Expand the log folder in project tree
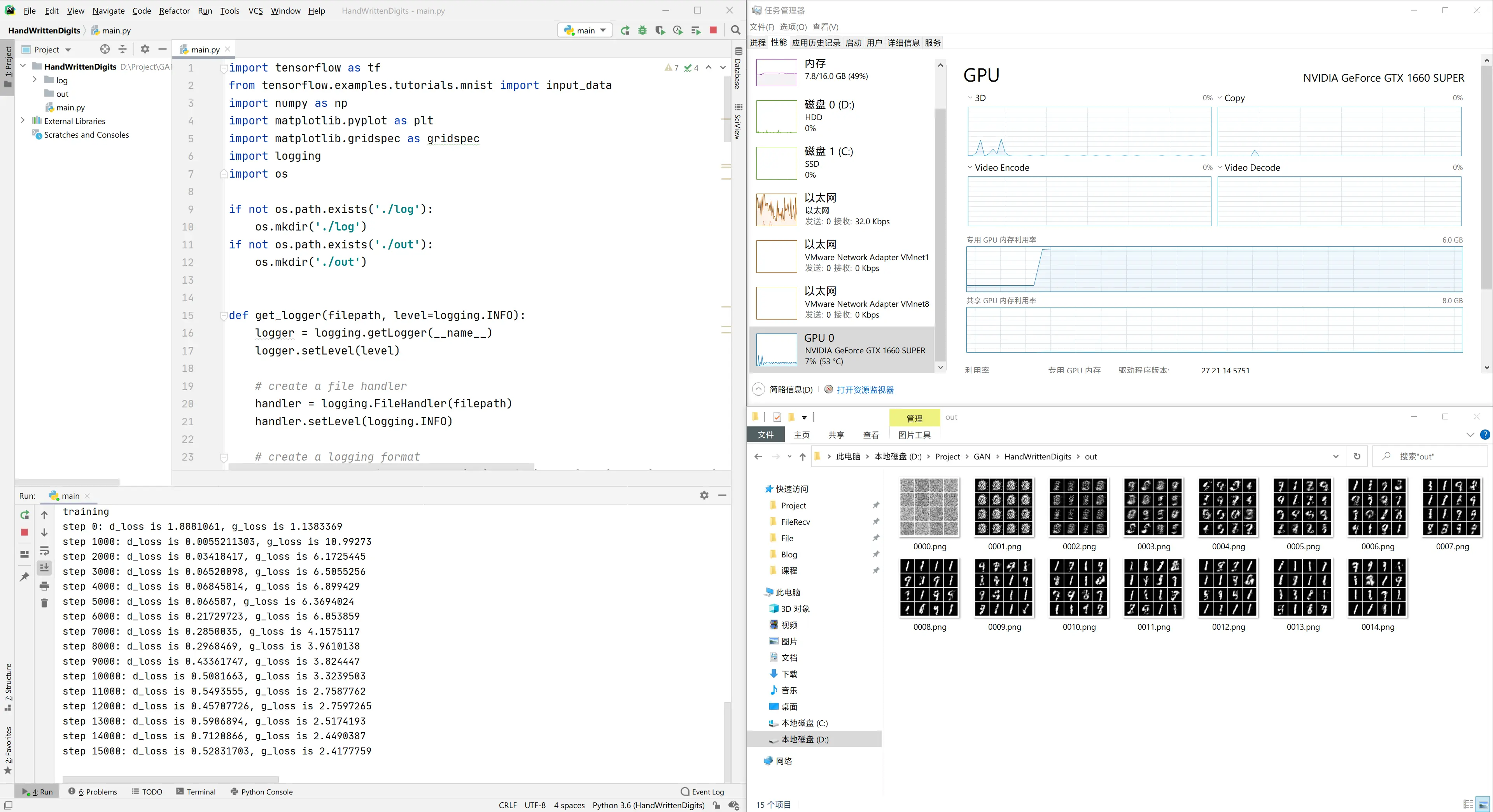1493x812 pixels. (35, 80)
